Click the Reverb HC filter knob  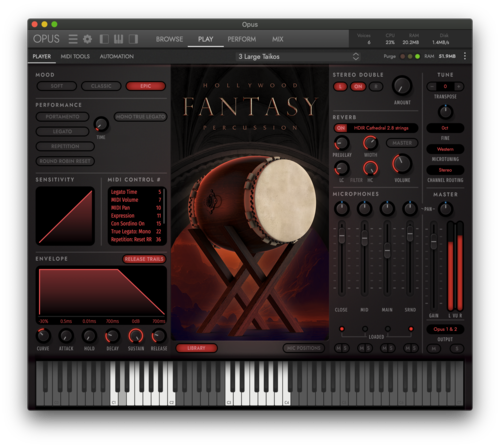(370, 168)
